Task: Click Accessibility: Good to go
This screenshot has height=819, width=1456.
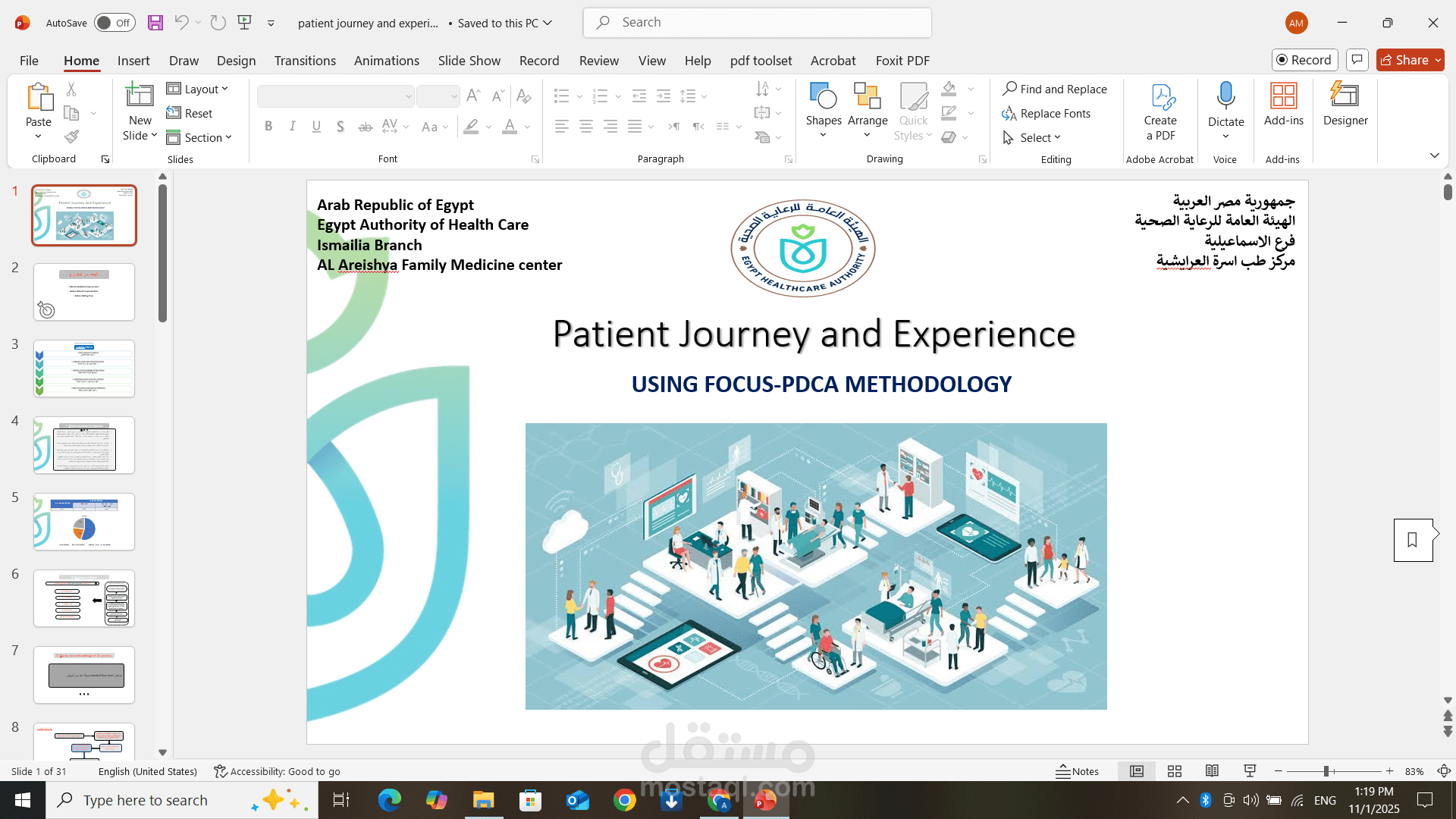Action: pyautogui.click(x=277, y=771)
